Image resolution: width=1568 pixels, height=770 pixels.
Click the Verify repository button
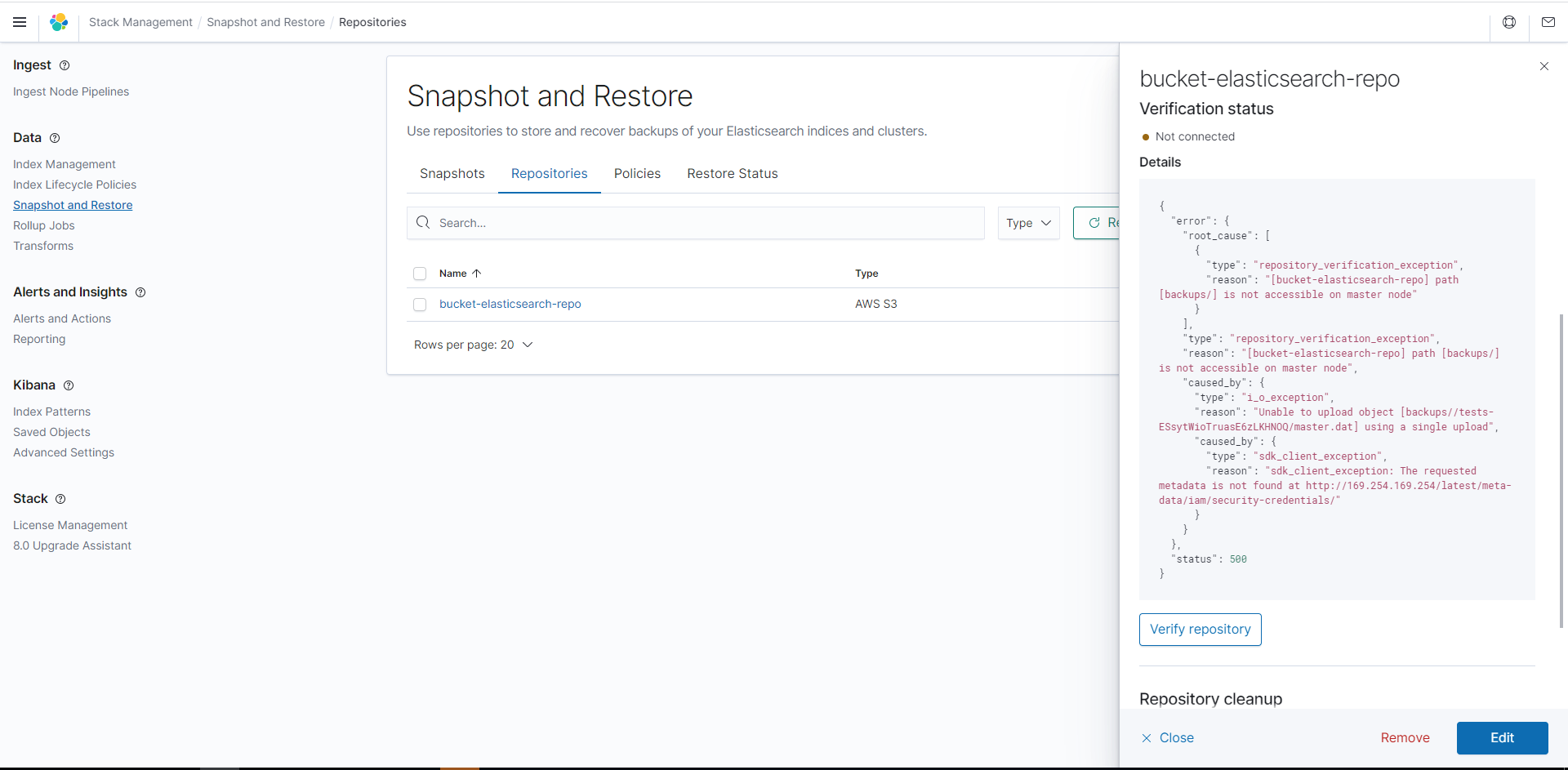[1200, 630]
